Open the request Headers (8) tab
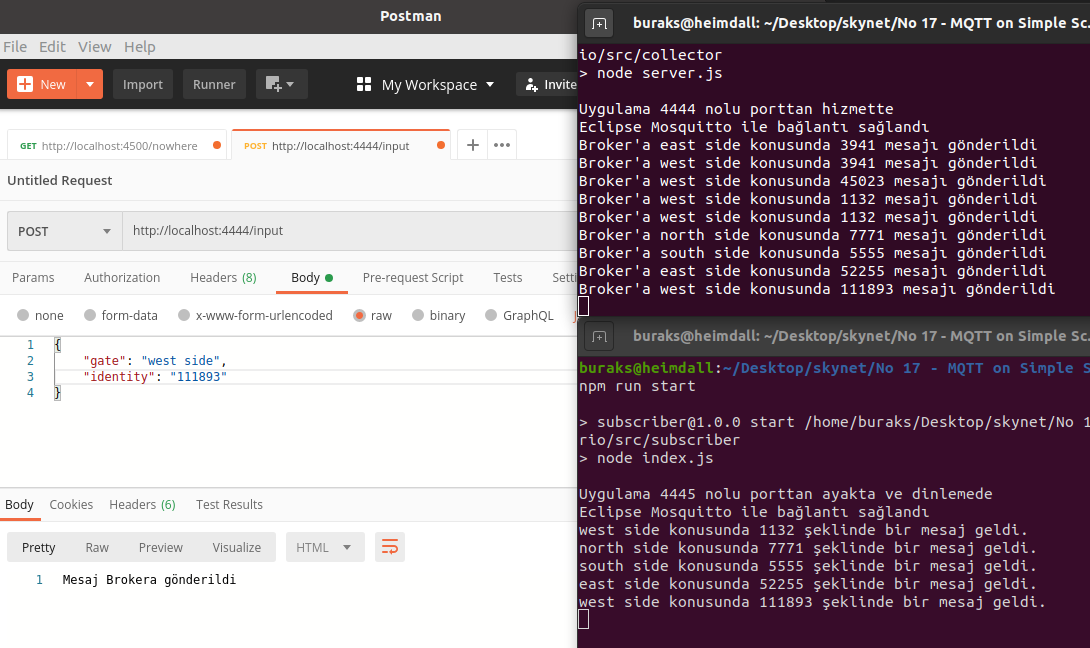Viewport: 1090px width, 648px height. click(x=223, y=277)
